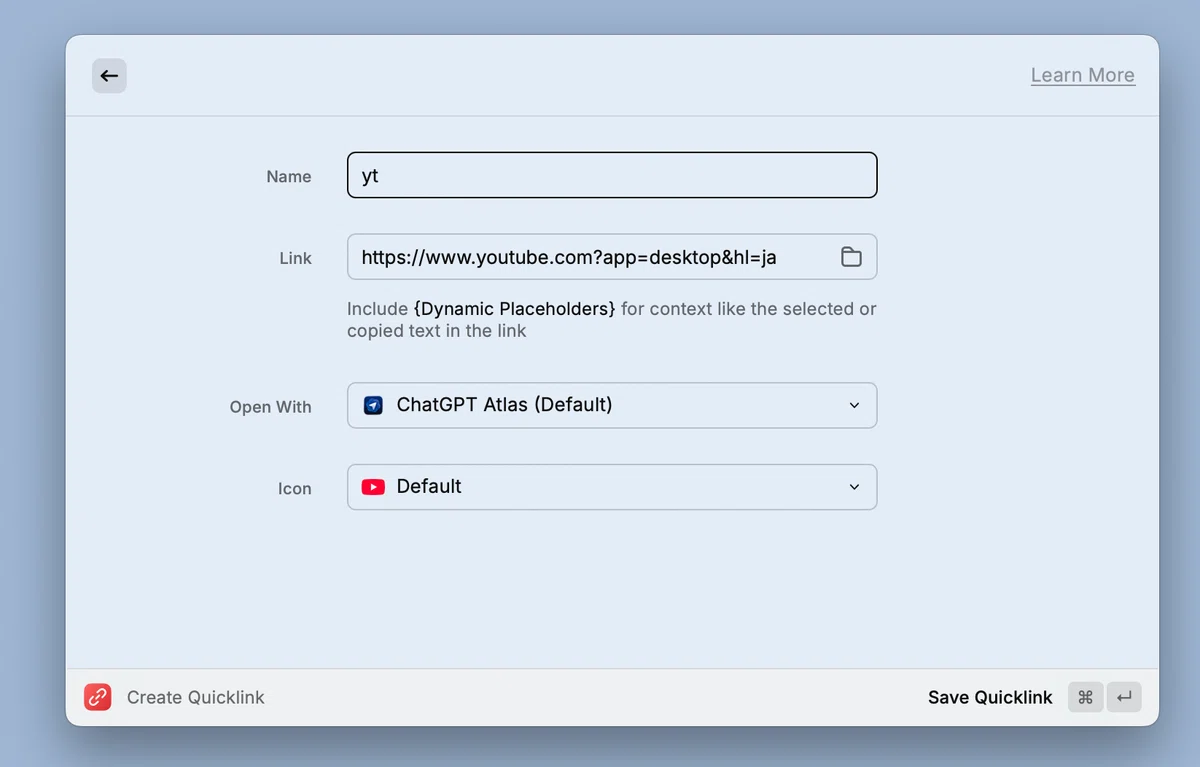The width and height of the screenshot is (1200, 767).
Task: Click the Open With label
Action: [x=271, y=407]
